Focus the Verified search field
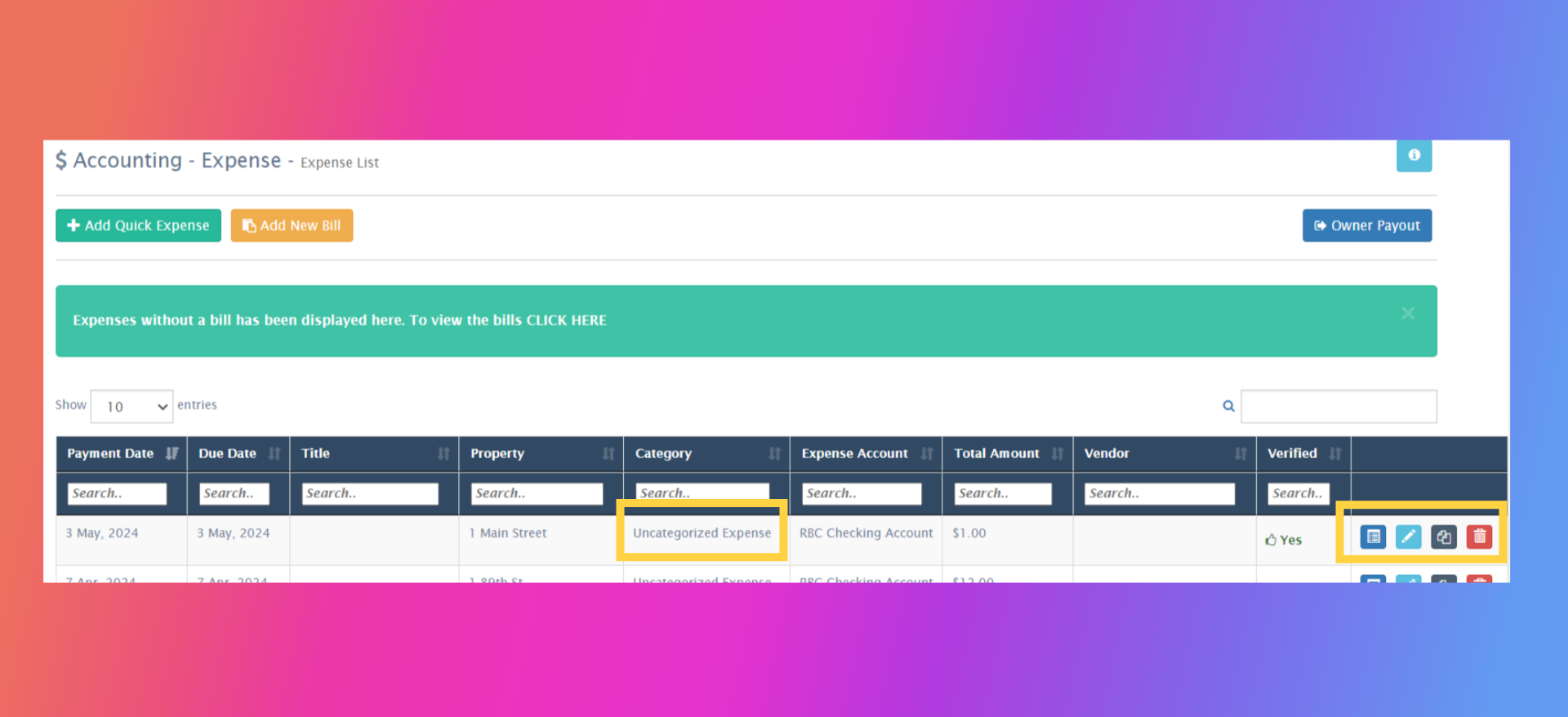This screenshot has height=717, width=1568. (1298, 493)
